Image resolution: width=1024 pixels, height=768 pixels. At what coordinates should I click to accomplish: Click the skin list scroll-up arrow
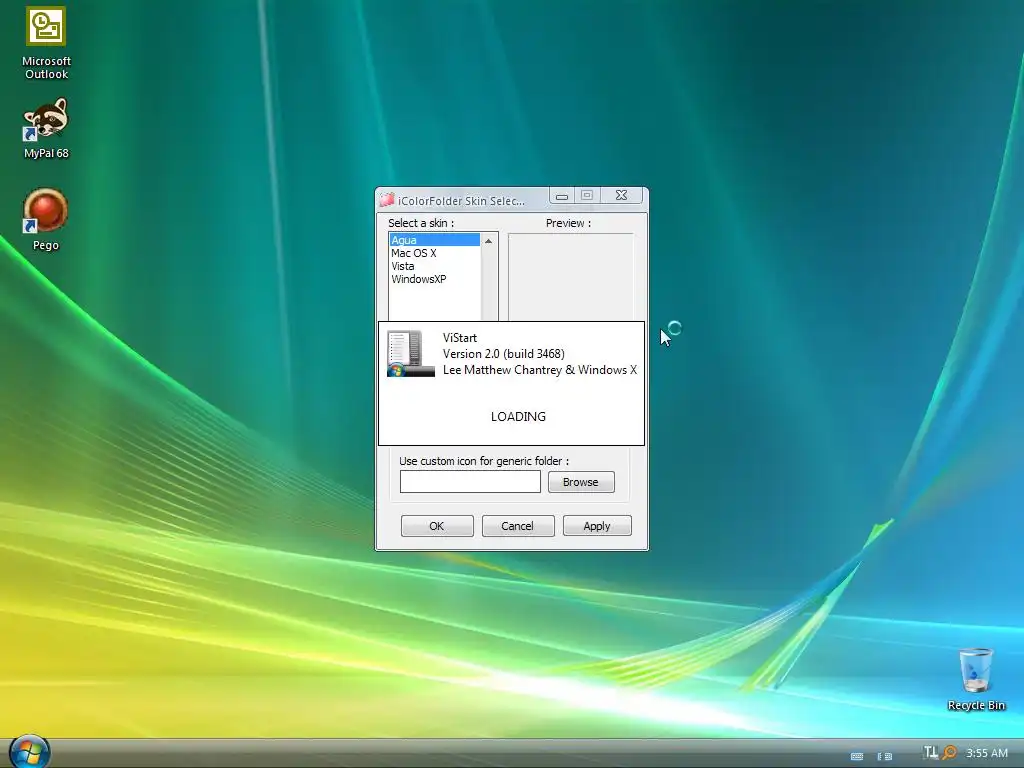[x=488, y=241]
